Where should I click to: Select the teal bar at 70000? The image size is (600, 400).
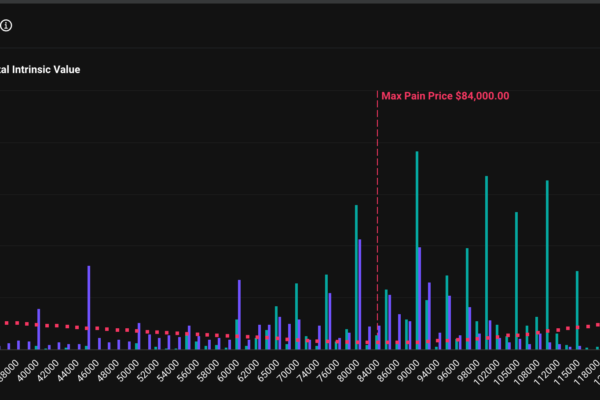pyautogui.click(x=296, y=315)
